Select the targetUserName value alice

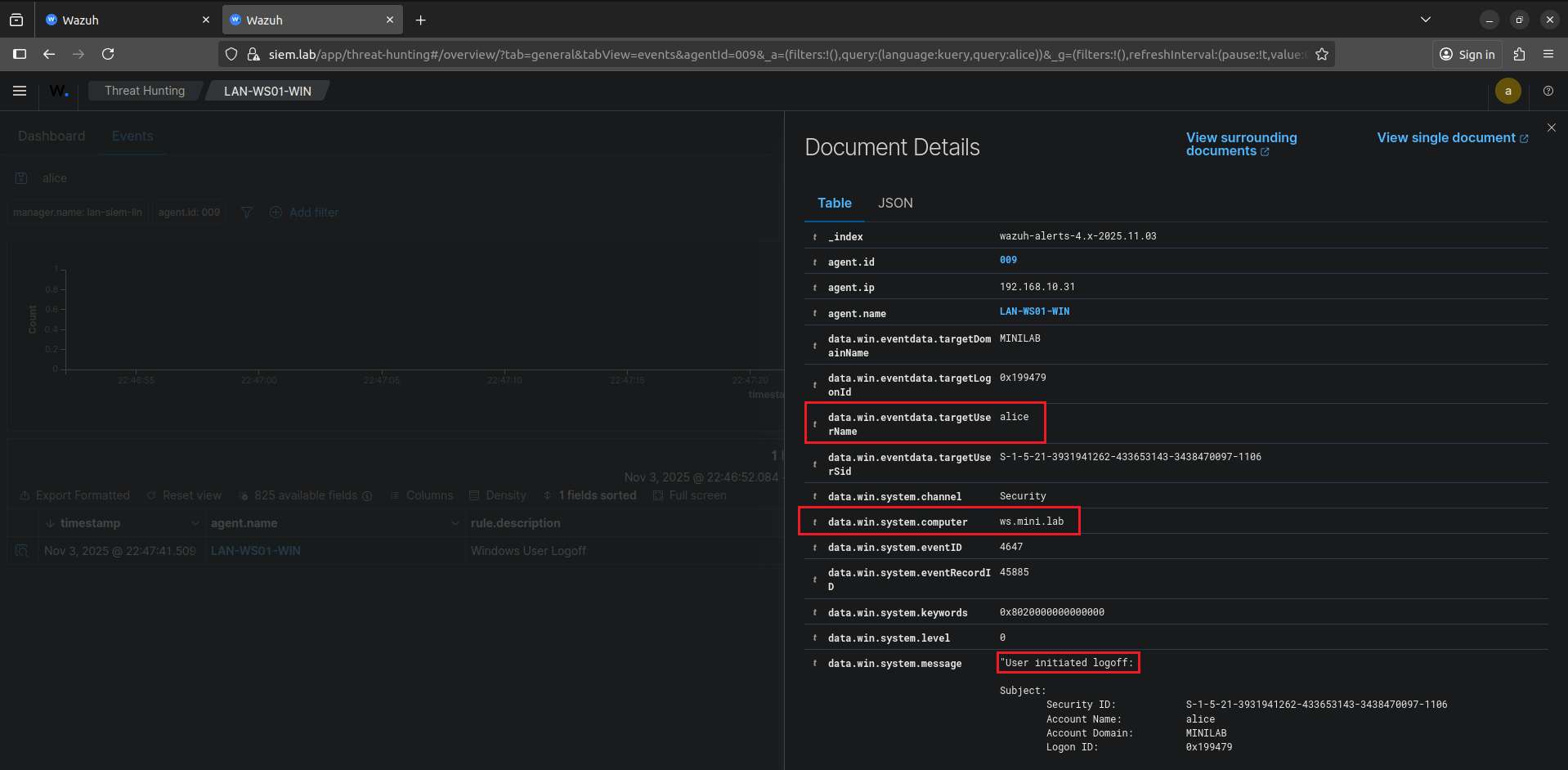[1014, 417]
